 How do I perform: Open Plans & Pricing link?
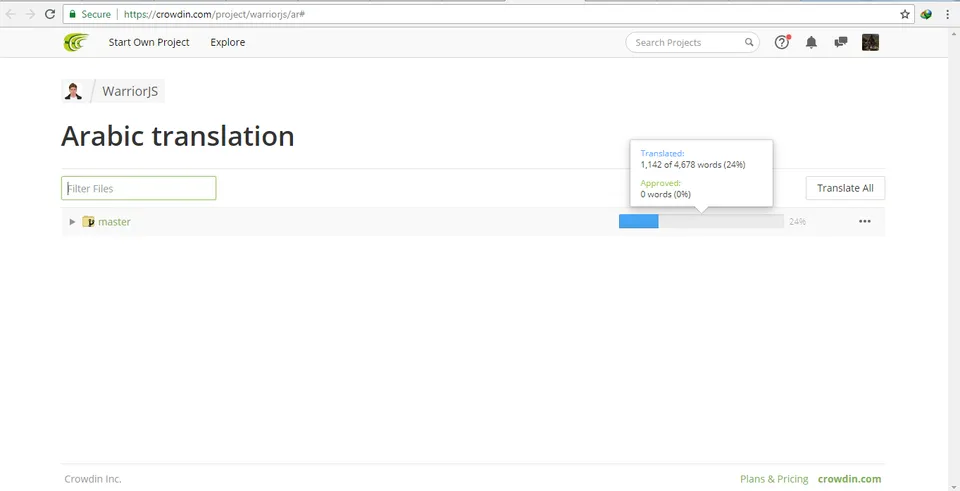(774, 479)
